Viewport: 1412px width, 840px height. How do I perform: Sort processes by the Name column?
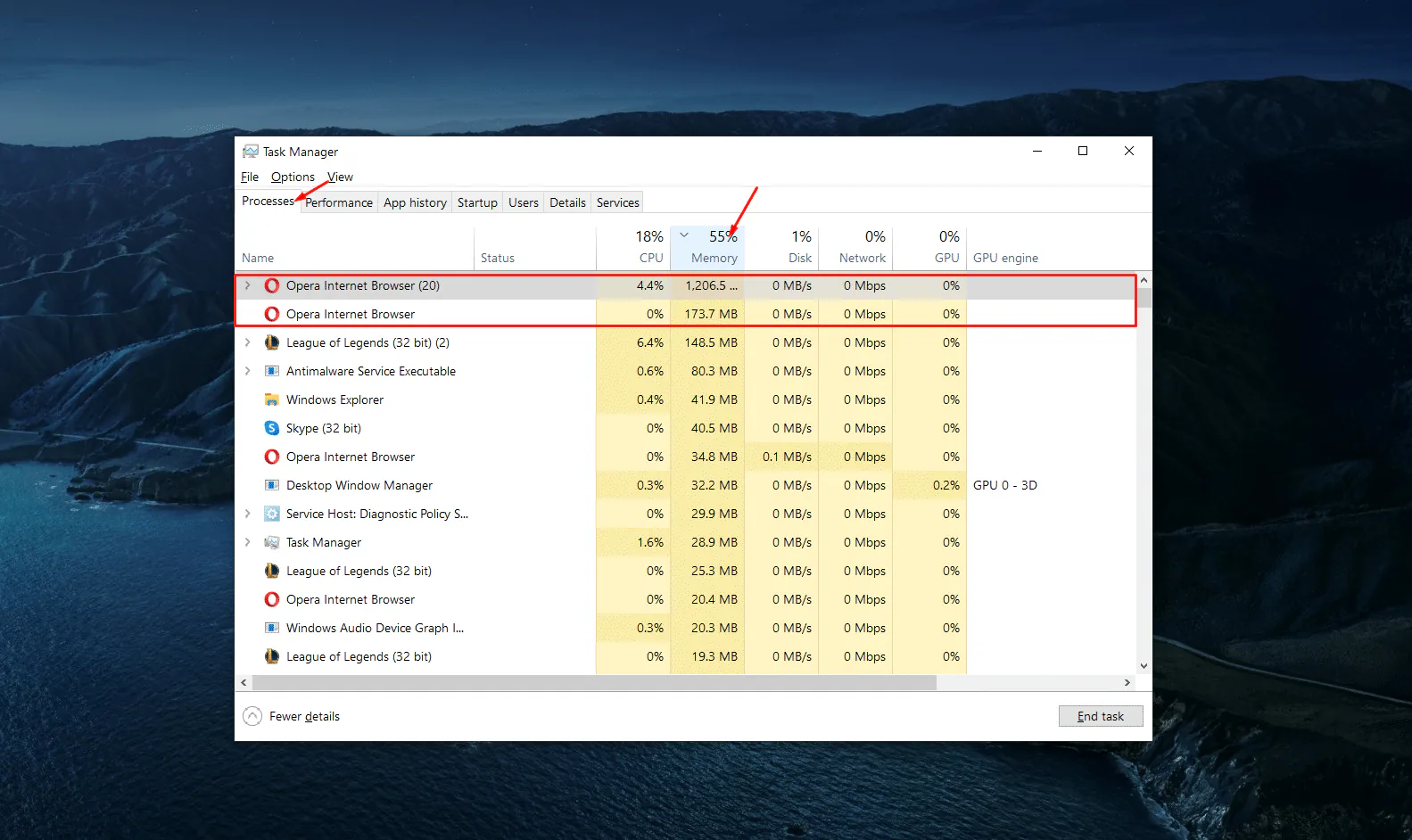coord(355,247)
